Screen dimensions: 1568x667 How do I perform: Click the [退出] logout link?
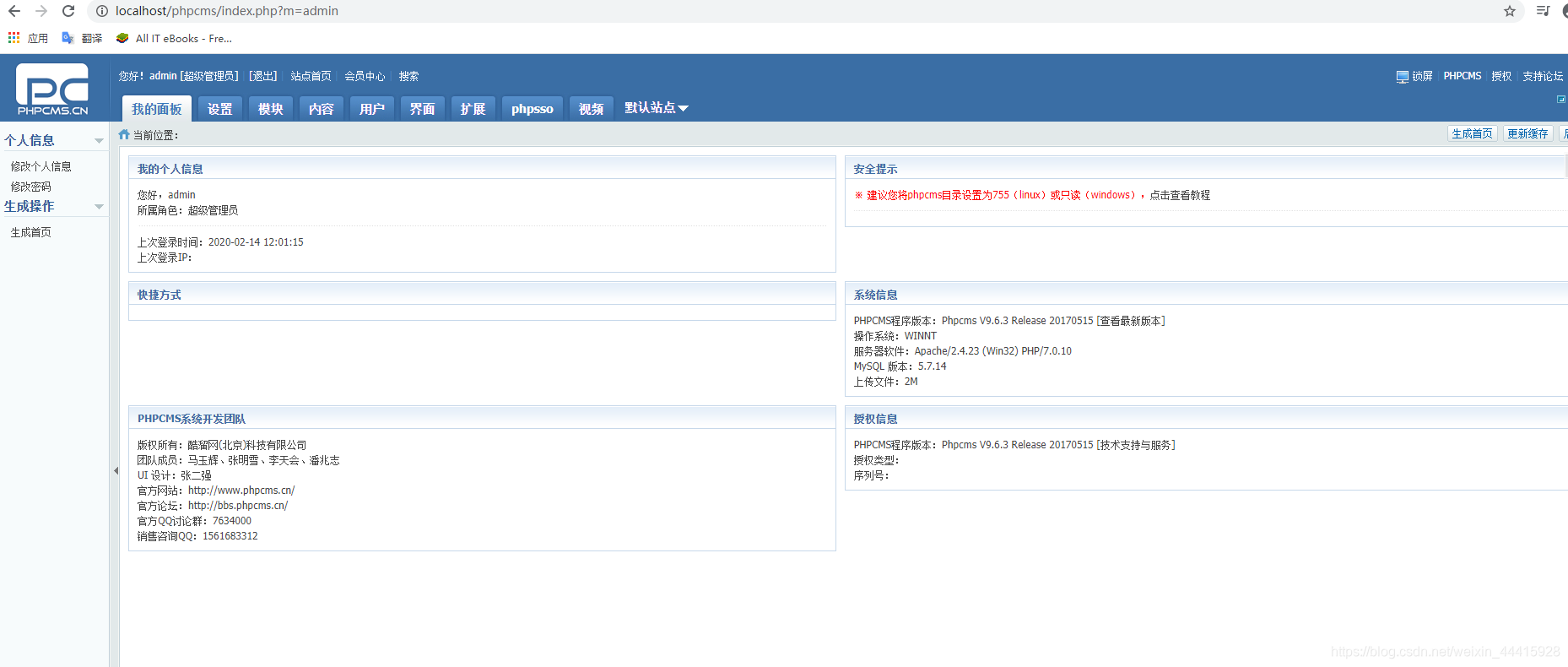[x=263, y=76]
